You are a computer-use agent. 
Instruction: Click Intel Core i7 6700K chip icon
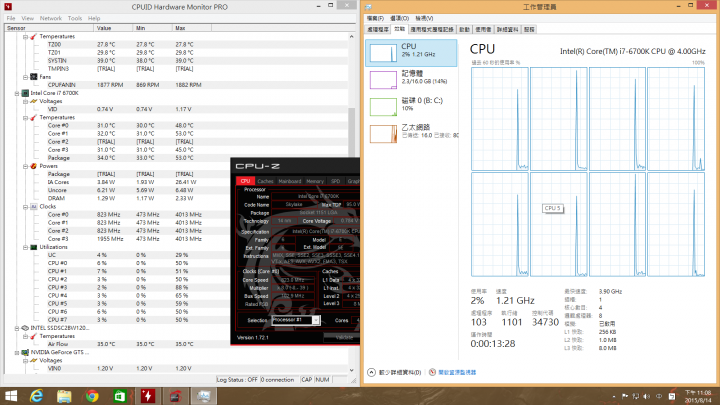(x=25, y=93)
